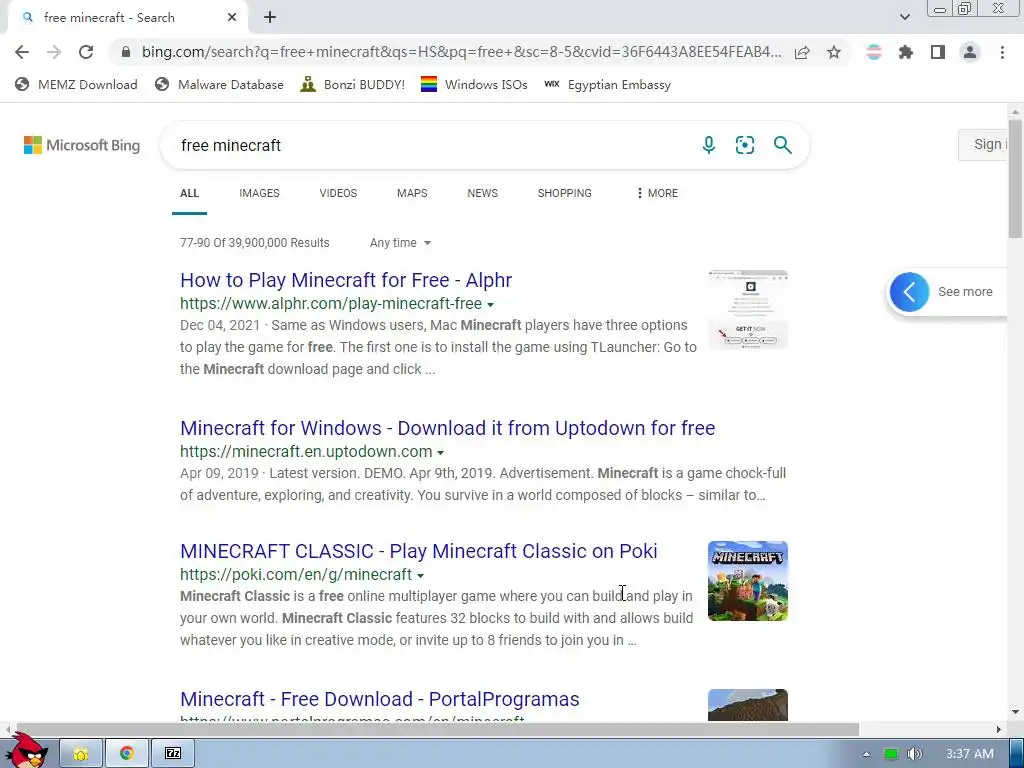Open Alphr result thumbnail image

click(x=748, y=310)
